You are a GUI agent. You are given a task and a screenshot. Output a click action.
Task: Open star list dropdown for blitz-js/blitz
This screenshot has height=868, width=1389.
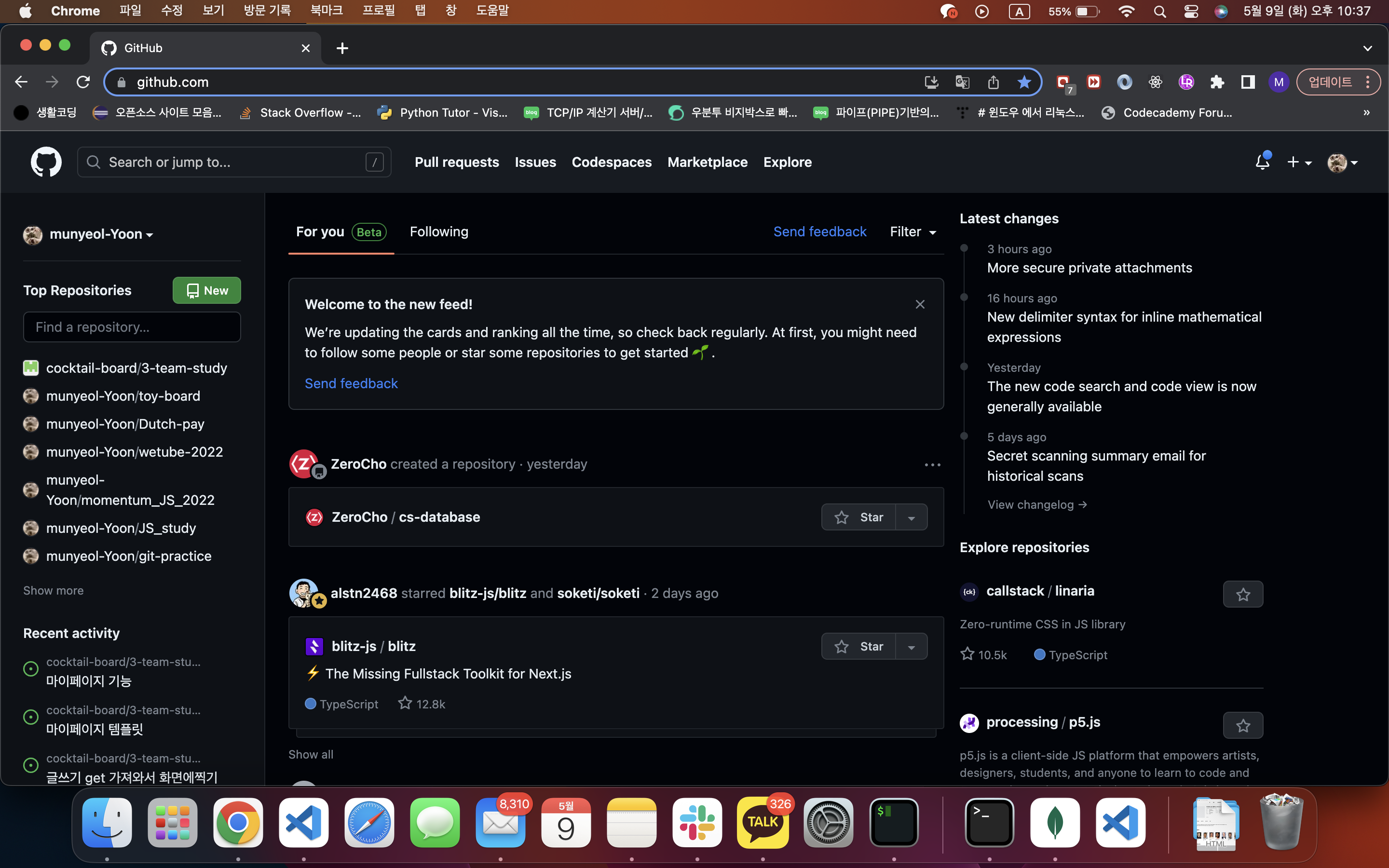coord(912,647)
